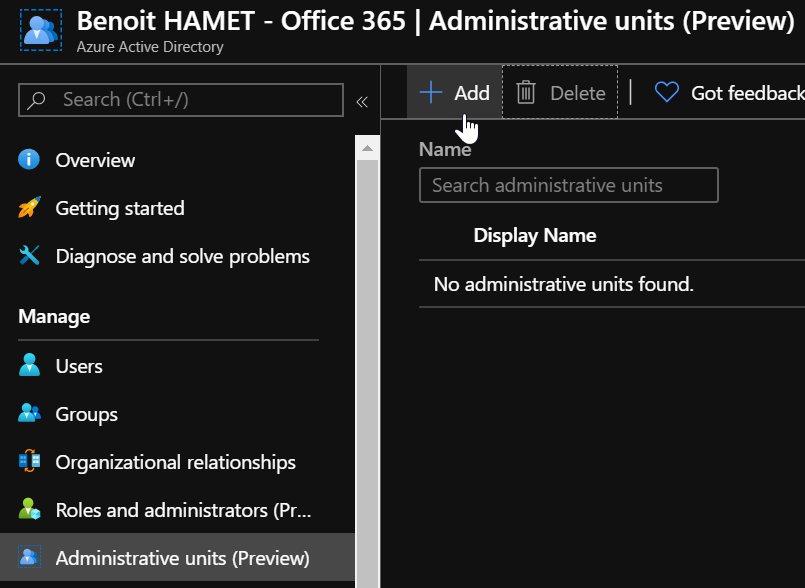
Task: Sort by Display Name column header
Action: tap(534, 236)
